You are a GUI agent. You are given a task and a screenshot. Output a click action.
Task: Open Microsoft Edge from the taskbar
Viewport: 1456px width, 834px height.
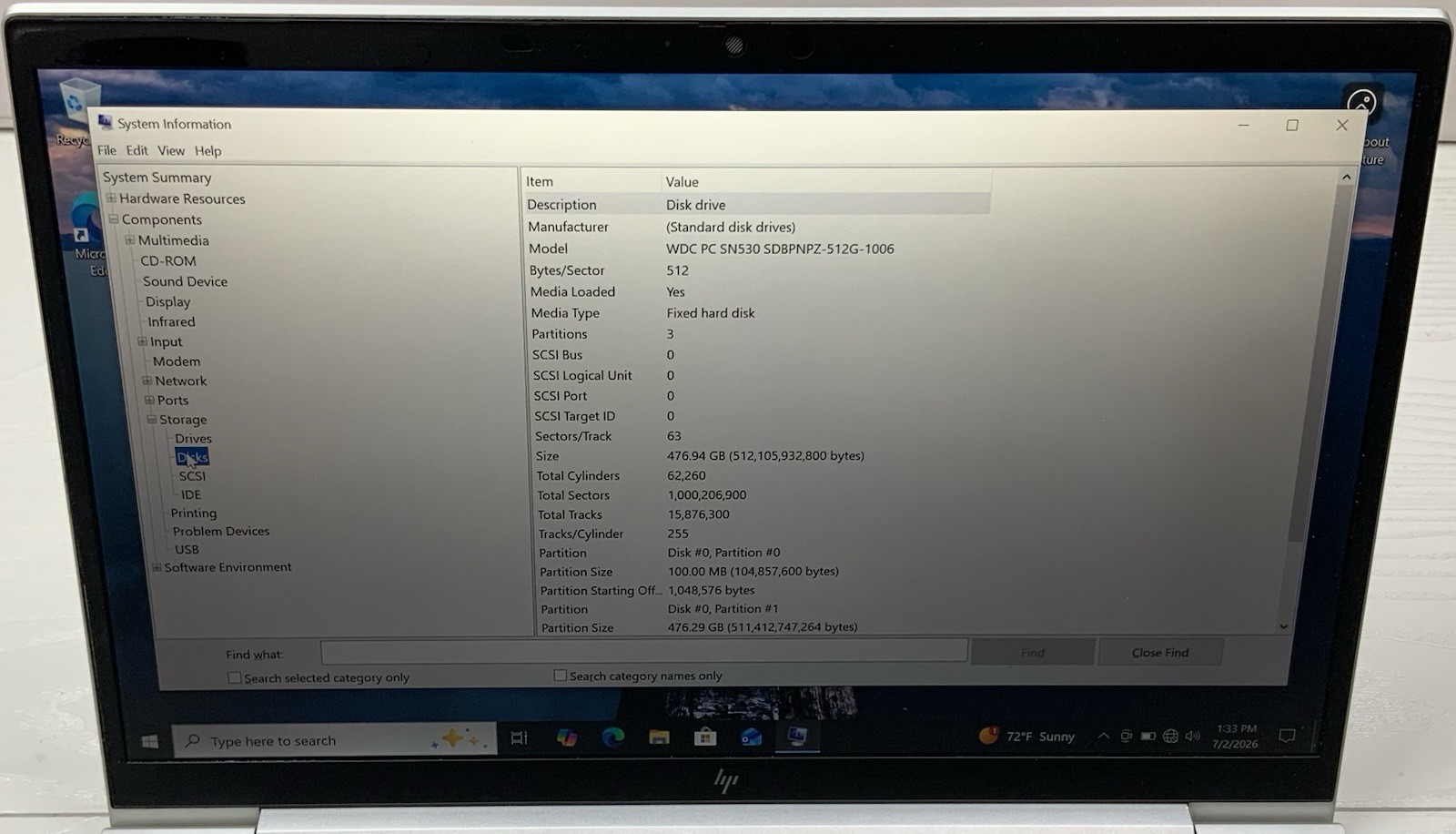coord(612,737)
